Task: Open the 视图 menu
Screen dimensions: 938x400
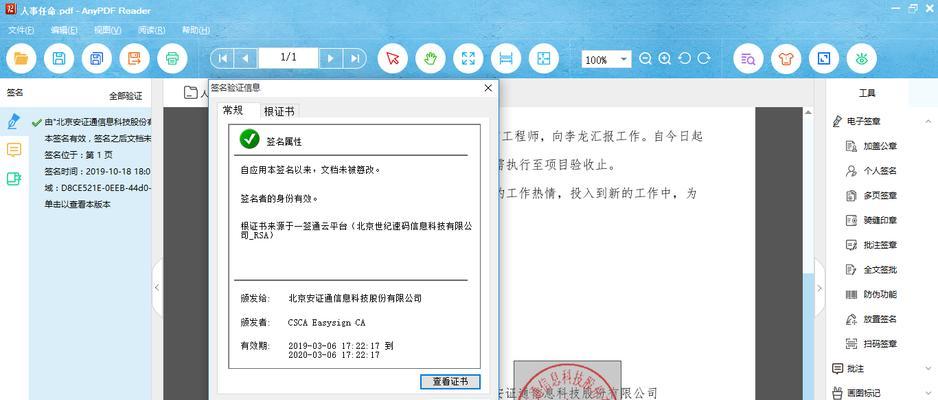Action: click(108, 30)
